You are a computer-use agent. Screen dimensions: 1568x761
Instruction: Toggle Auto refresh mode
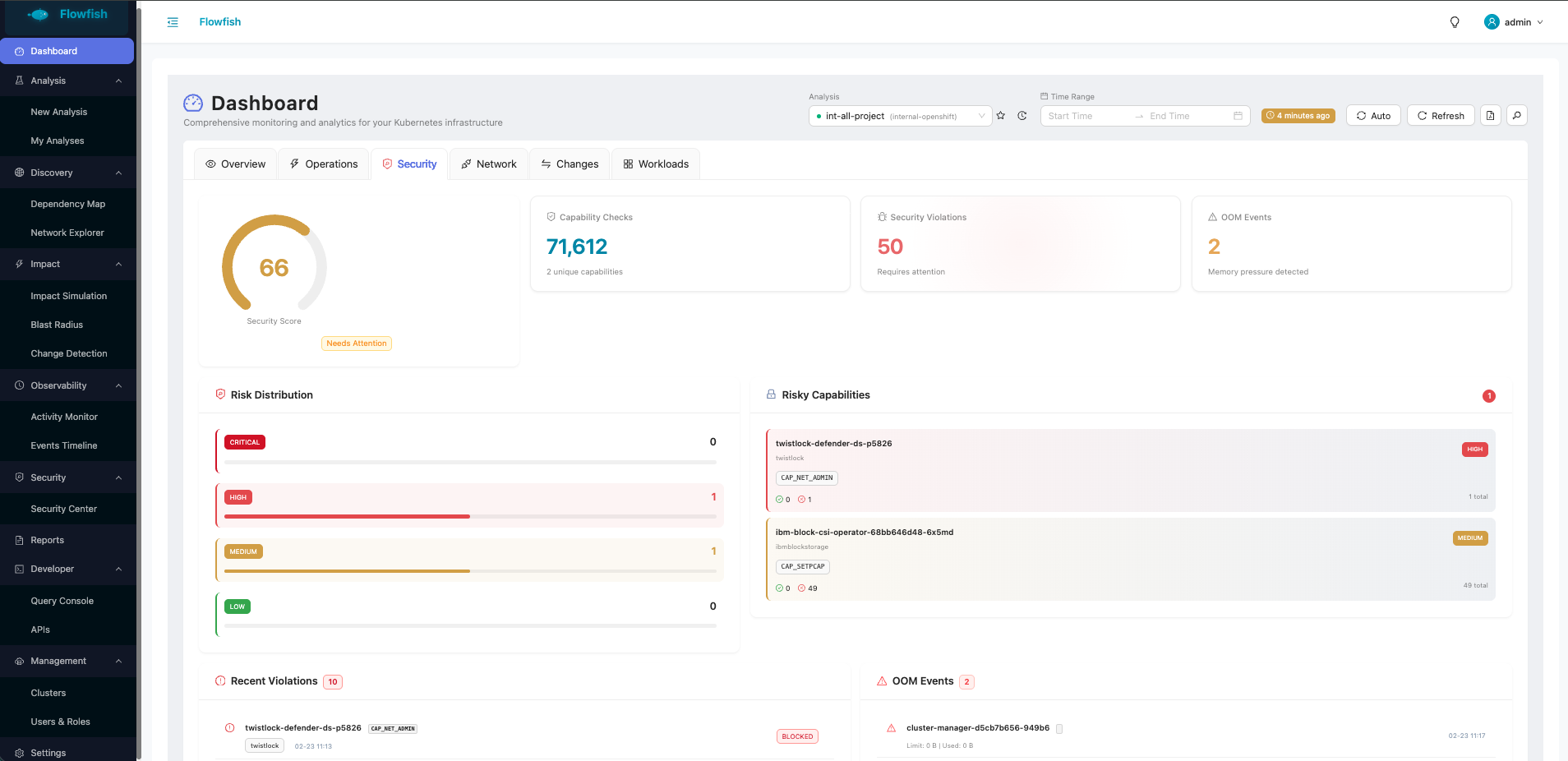(1373, 116)
